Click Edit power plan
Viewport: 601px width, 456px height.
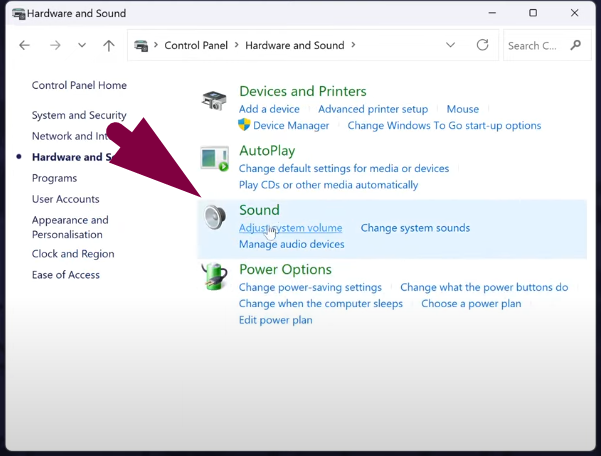coord(276,320)
